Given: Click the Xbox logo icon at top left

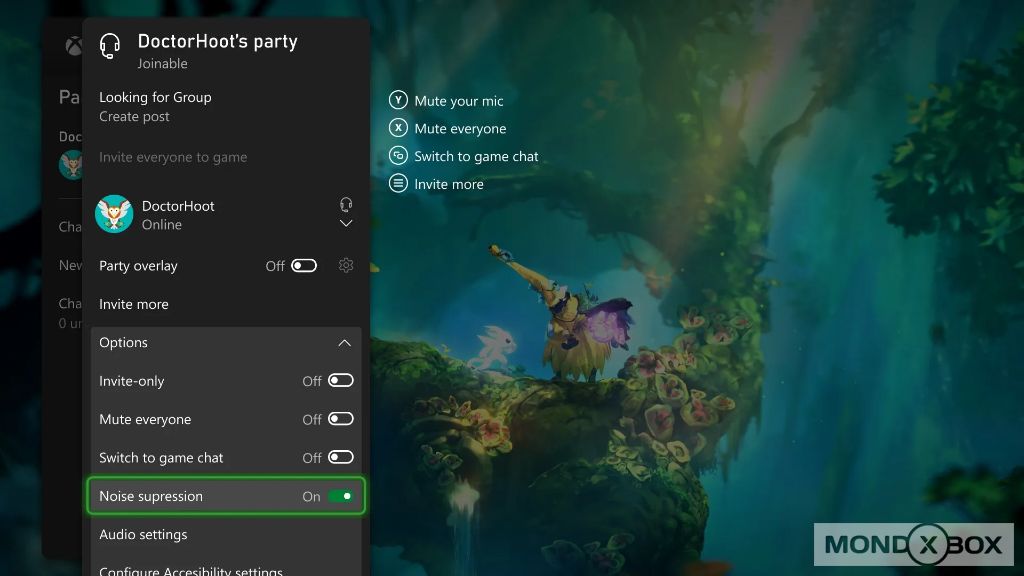Looking at the screenshot, I should click(x=73, y=47).
